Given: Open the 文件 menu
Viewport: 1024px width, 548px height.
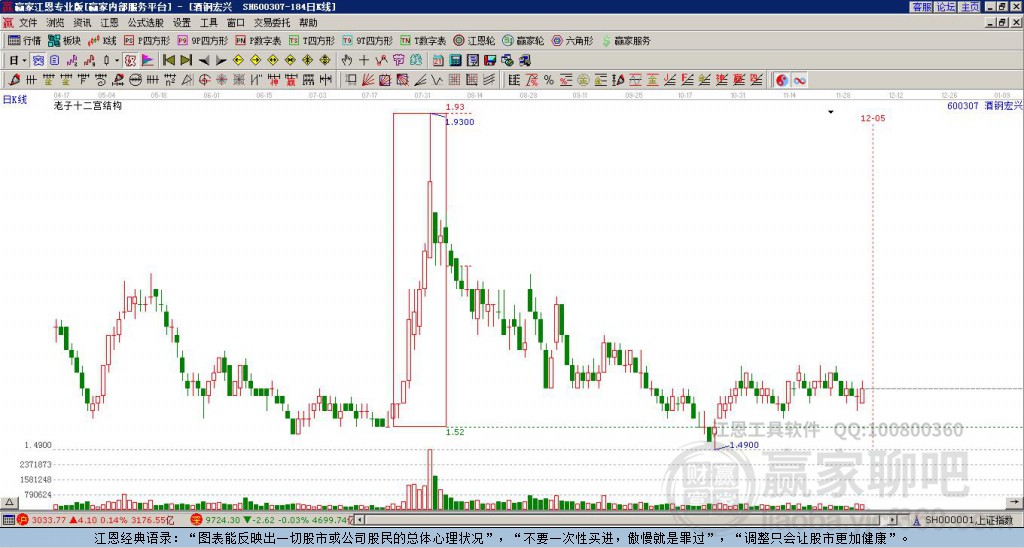Looking at the screenshot, I should tap(28, 23).
